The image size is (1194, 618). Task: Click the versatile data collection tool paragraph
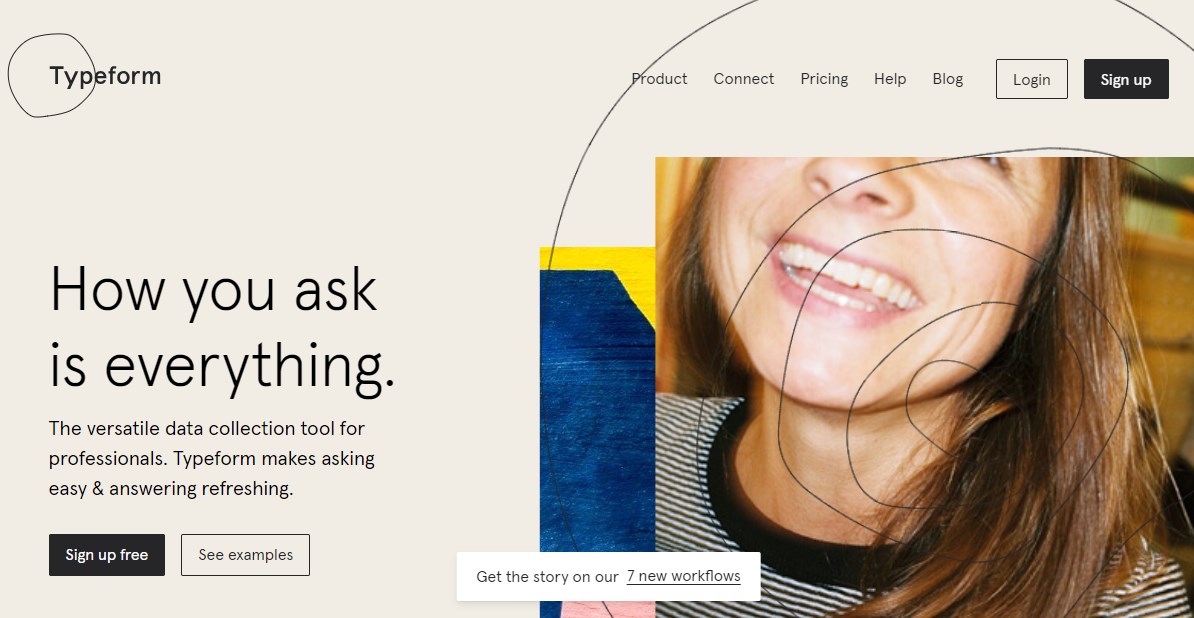(212, 458)
